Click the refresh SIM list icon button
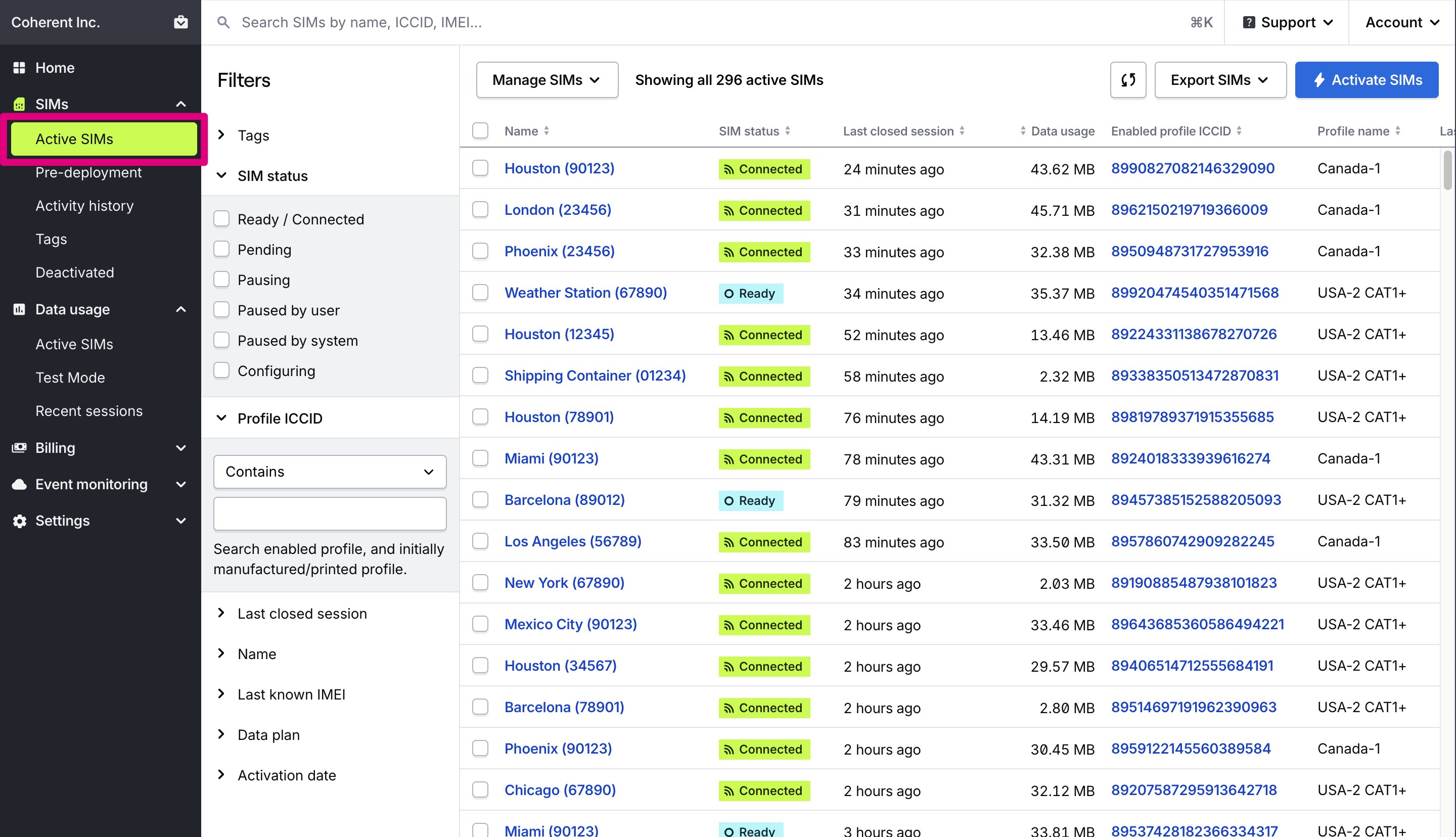 1128,80
